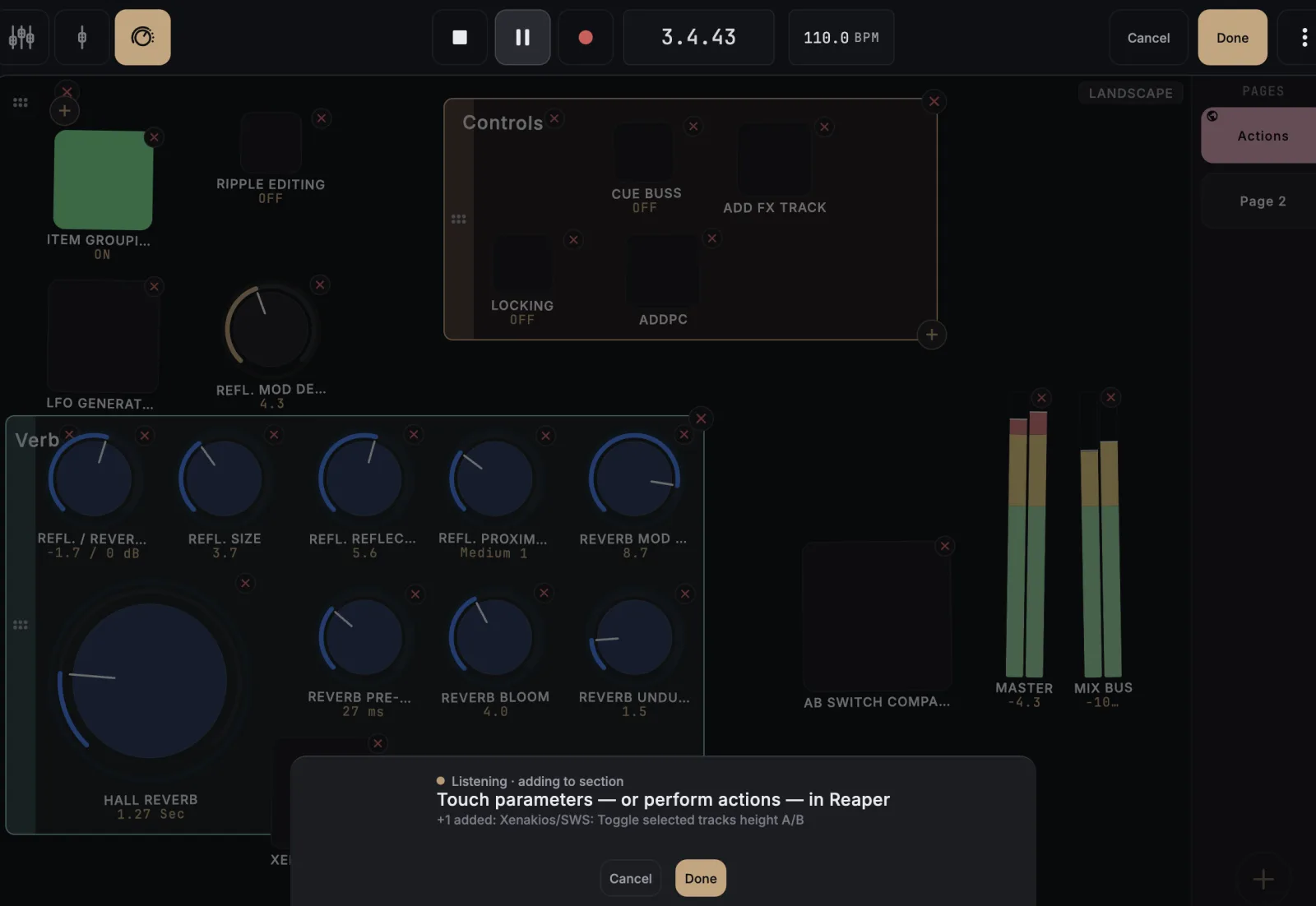Open the single channel strip icon

(81, 37)
